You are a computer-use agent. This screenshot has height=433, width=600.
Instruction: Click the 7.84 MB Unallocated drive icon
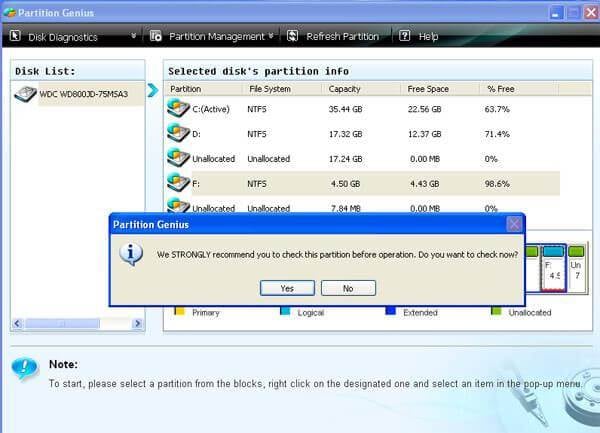(178, 205)
